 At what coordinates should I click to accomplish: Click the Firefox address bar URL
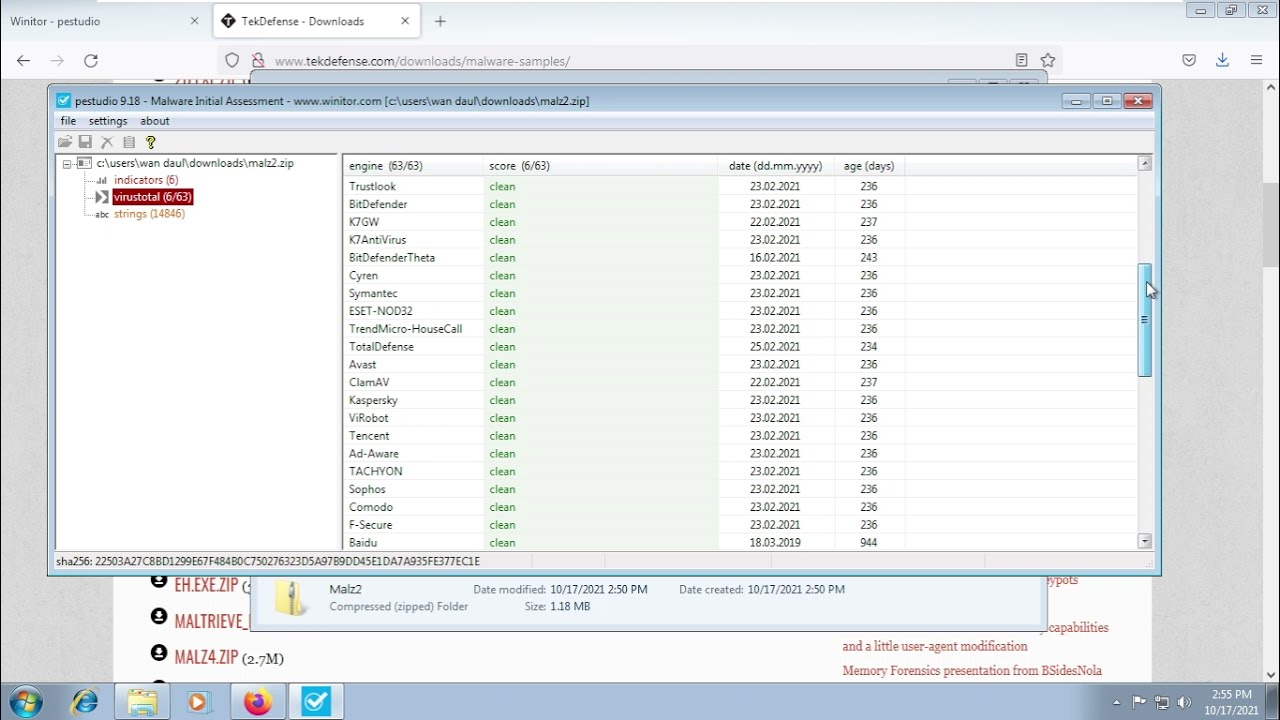(422, 61)
